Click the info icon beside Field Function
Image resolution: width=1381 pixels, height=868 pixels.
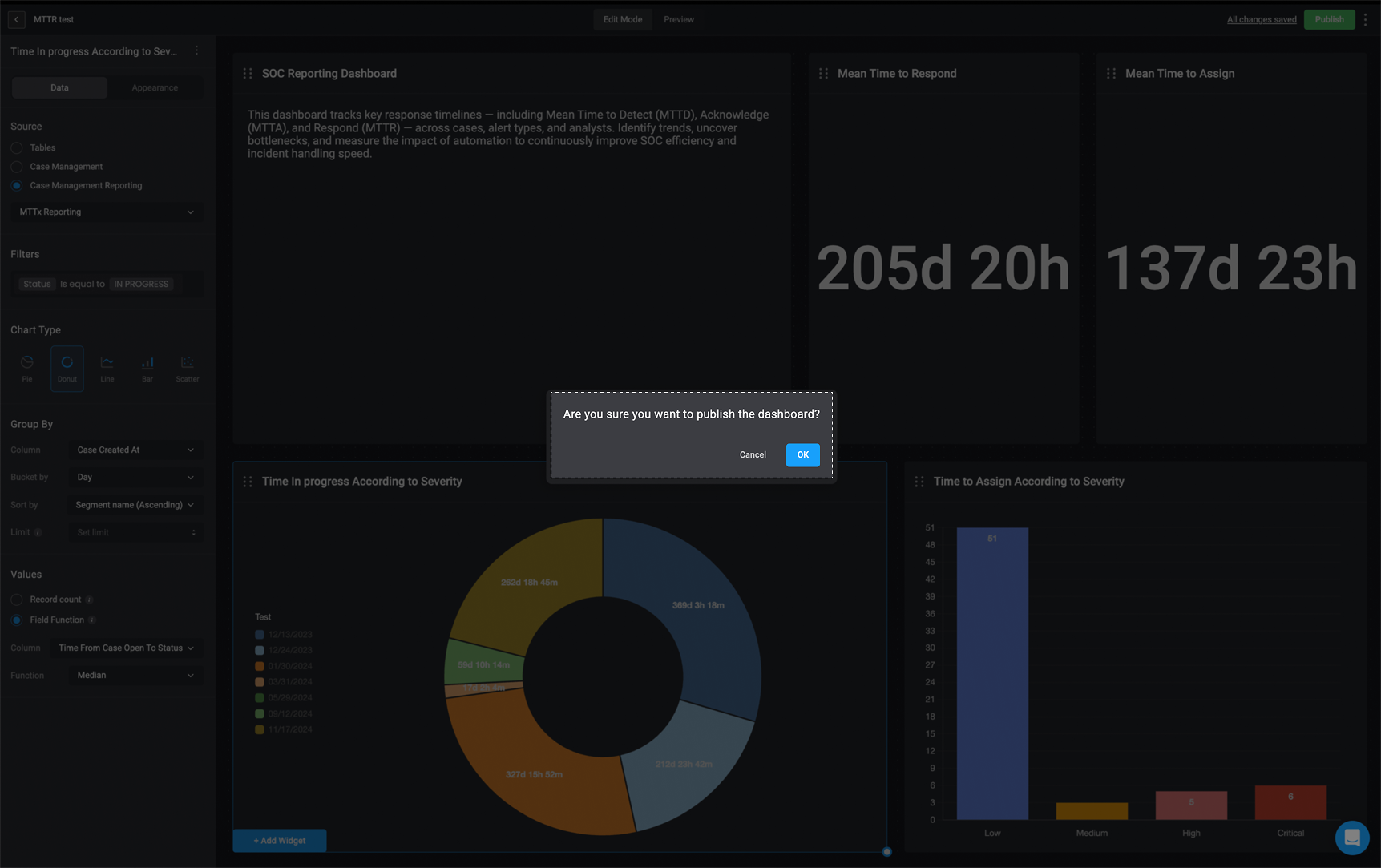pyautogui.click(x=92, y=620)
